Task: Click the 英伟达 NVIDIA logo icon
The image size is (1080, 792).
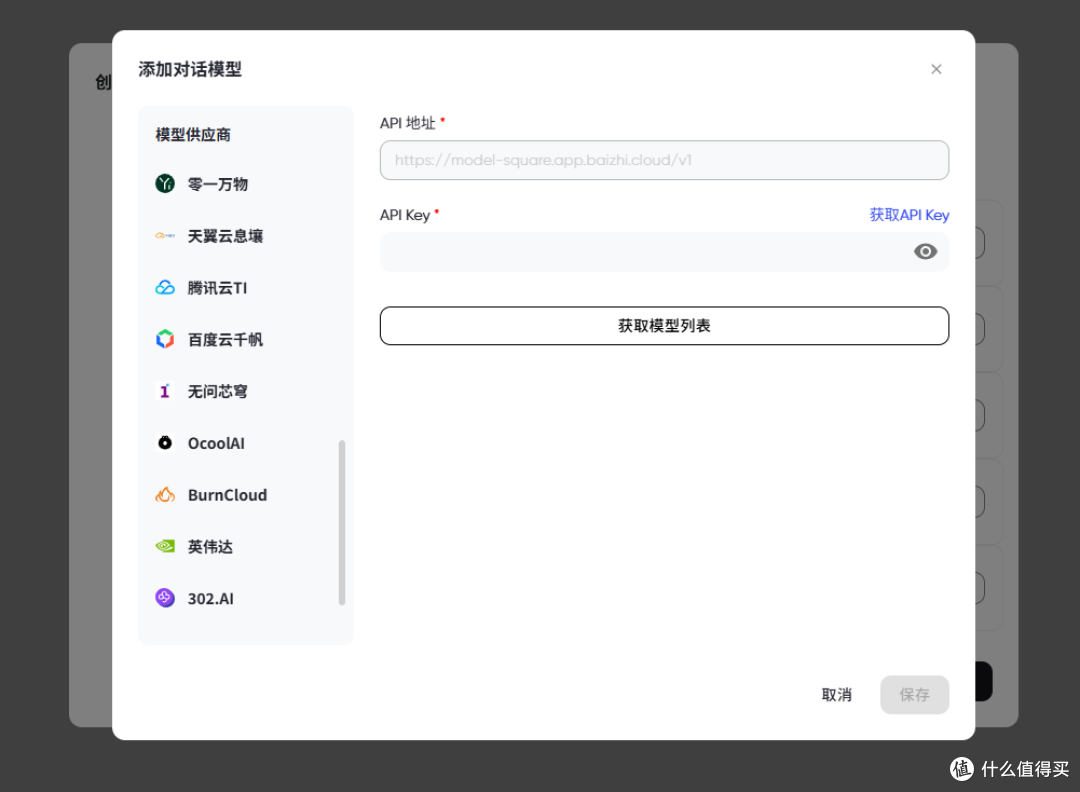Action: (x=165, y=546)
